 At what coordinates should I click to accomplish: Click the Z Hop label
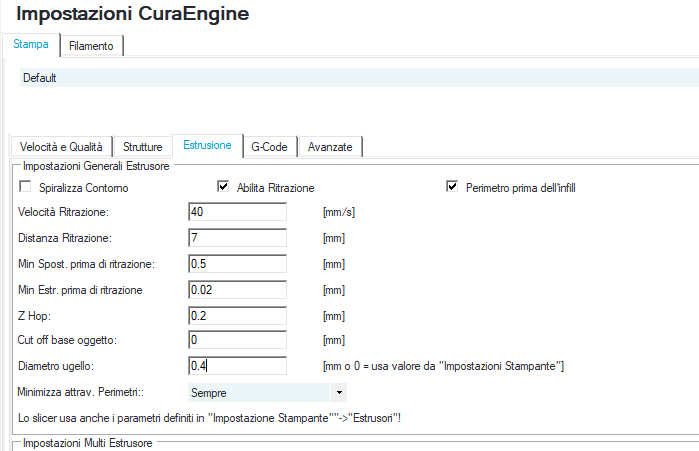(34, 316)
